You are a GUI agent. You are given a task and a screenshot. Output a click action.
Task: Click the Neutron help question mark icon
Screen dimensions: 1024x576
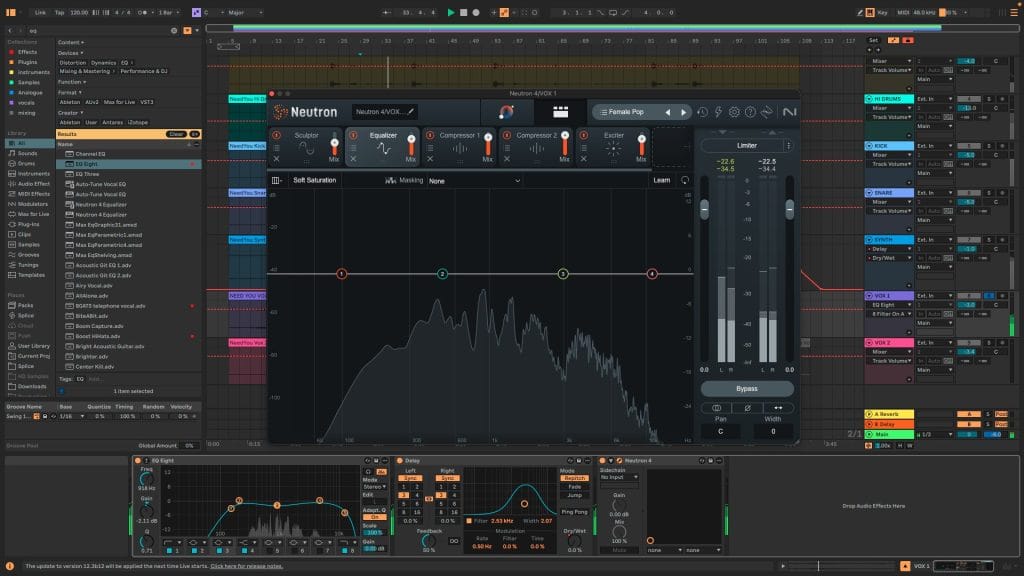click(x=751, y=113)
